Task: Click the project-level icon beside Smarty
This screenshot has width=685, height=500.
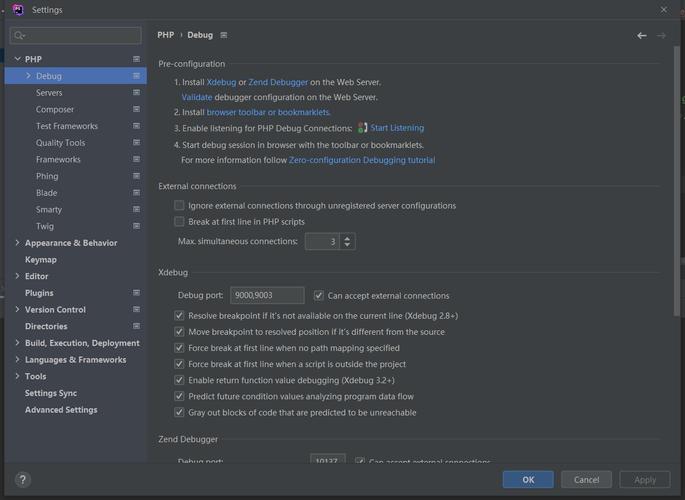Action: (136, 209)
